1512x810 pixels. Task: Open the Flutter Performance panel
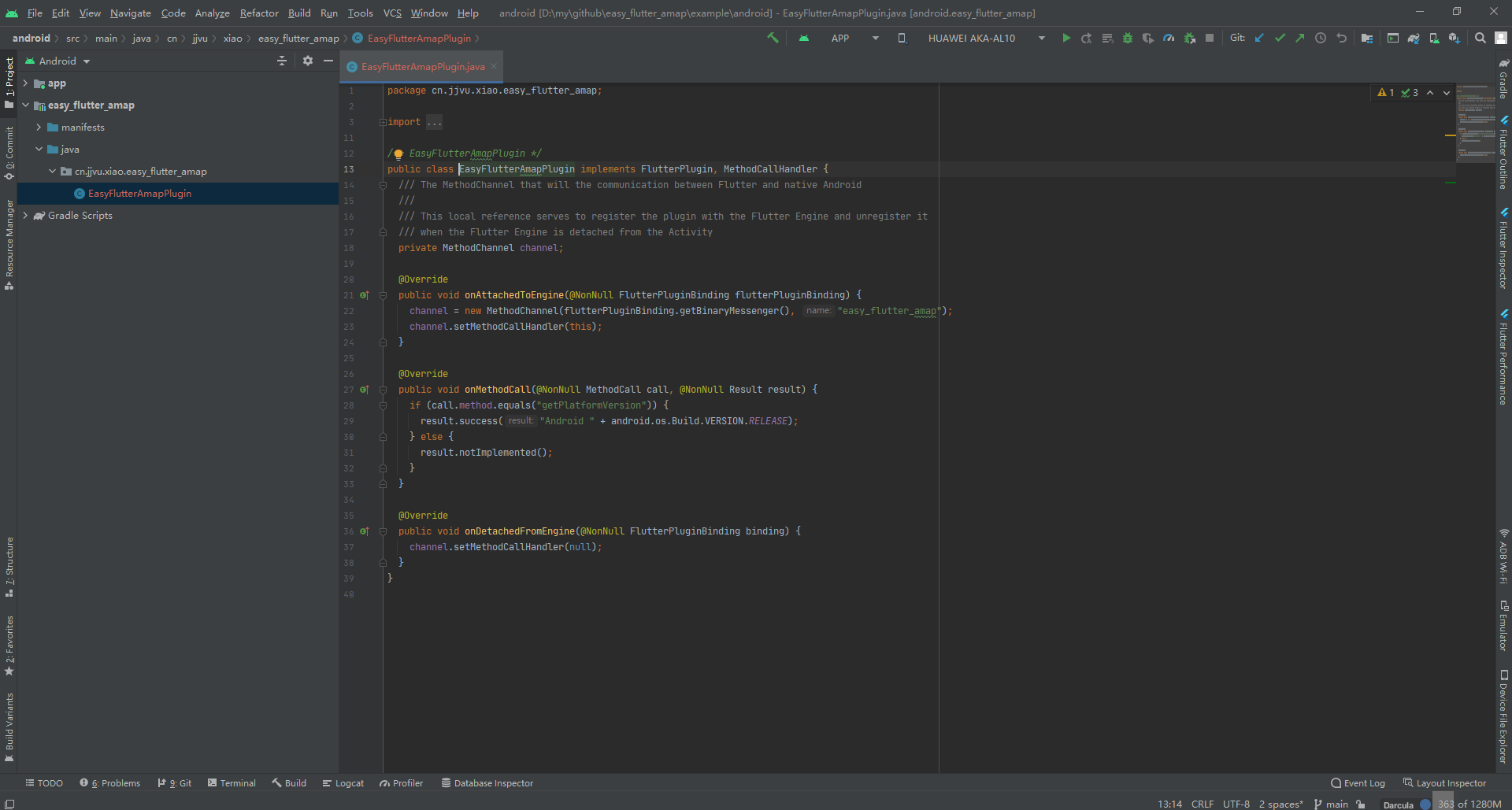pos(1504,366)
